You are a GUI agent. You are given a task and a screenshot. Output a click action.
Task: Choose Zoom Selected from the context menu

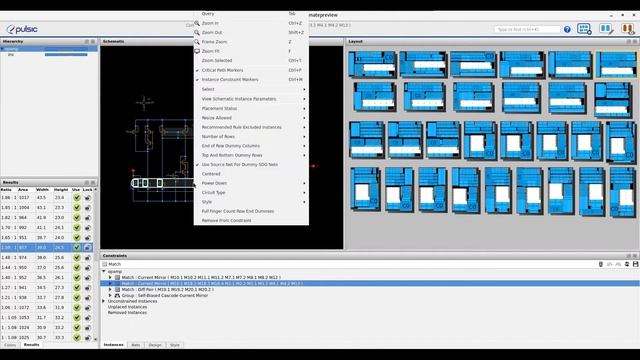(251, 60)
